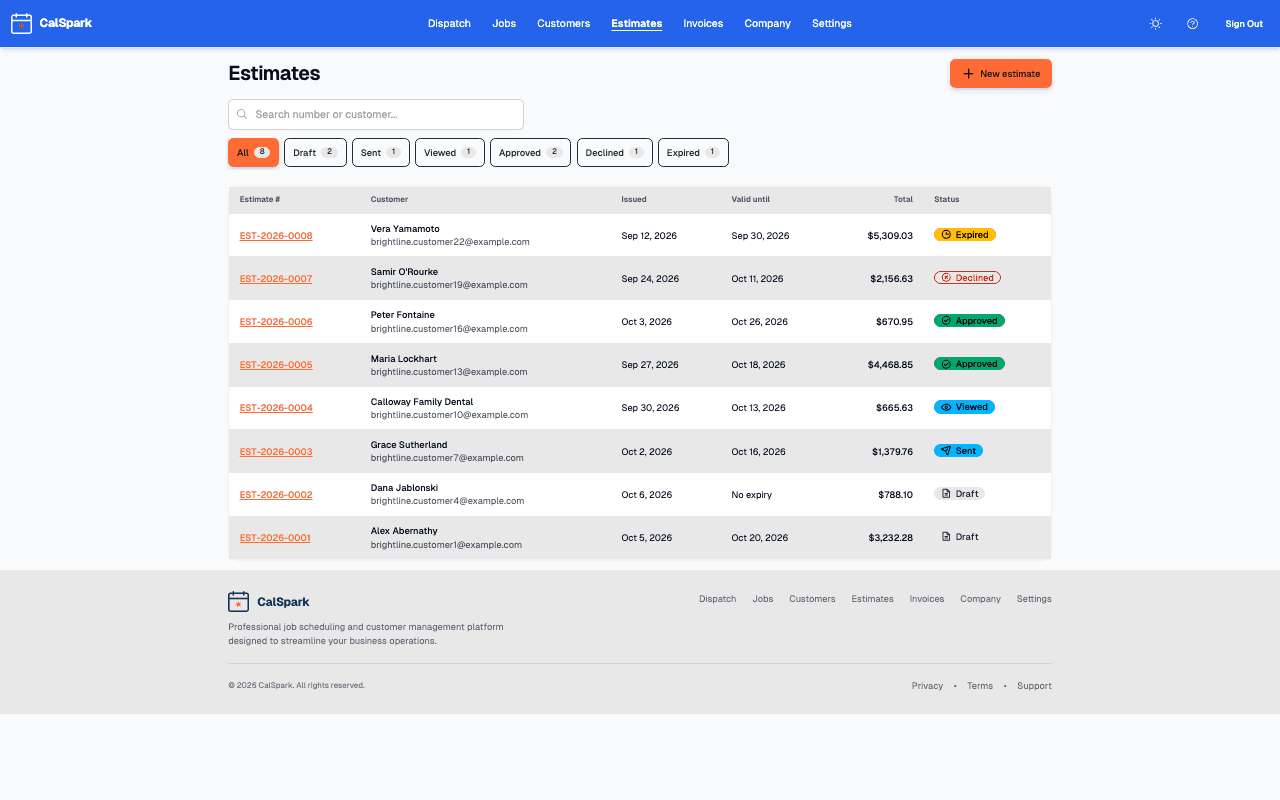Filter estimates by Viewed

(x=450, y=152)
